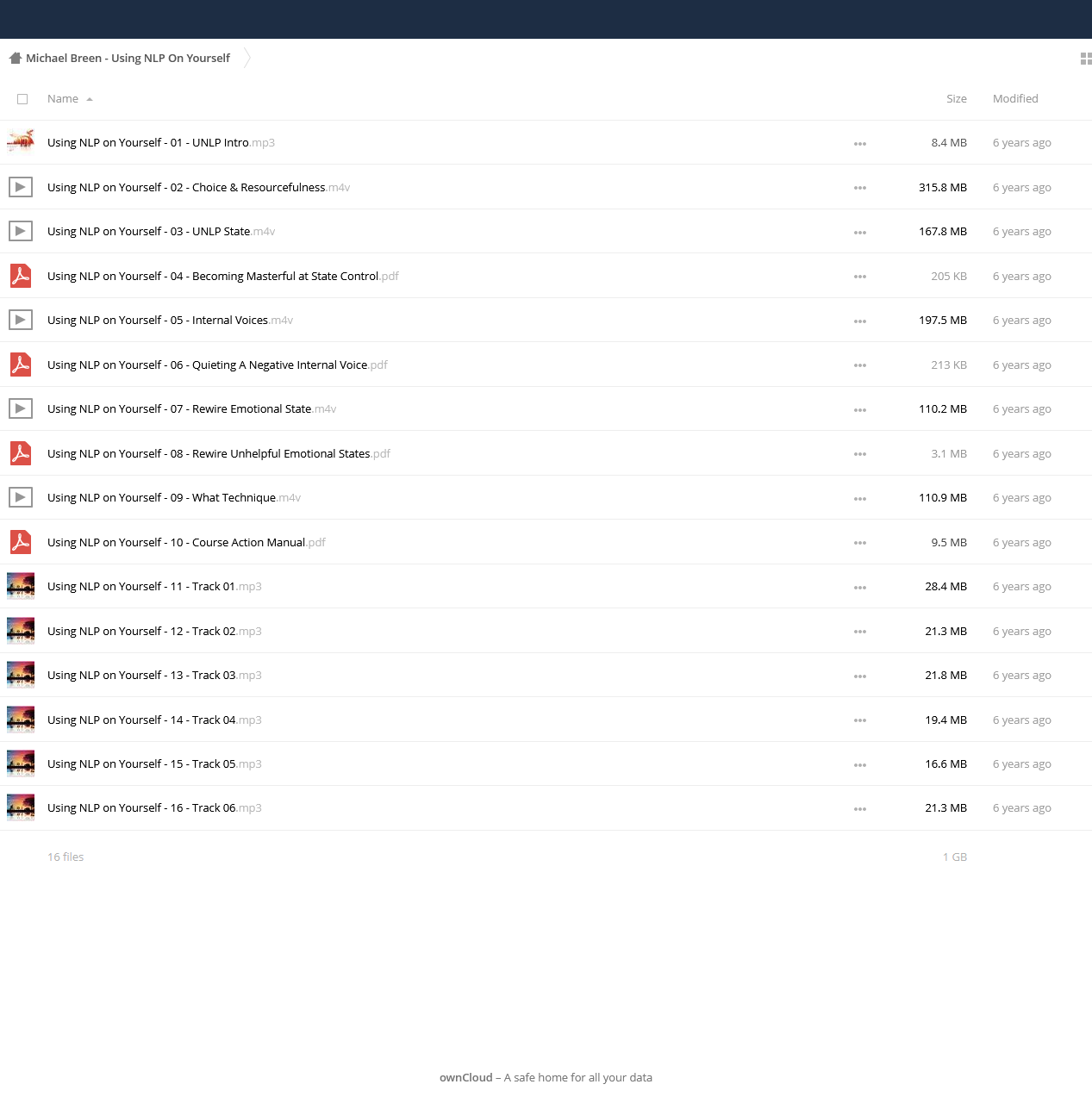Viewport: 1092px width, 1103px height.
Task: Click album thumbnail of 13 - Track 03
Action: [21, 675]
